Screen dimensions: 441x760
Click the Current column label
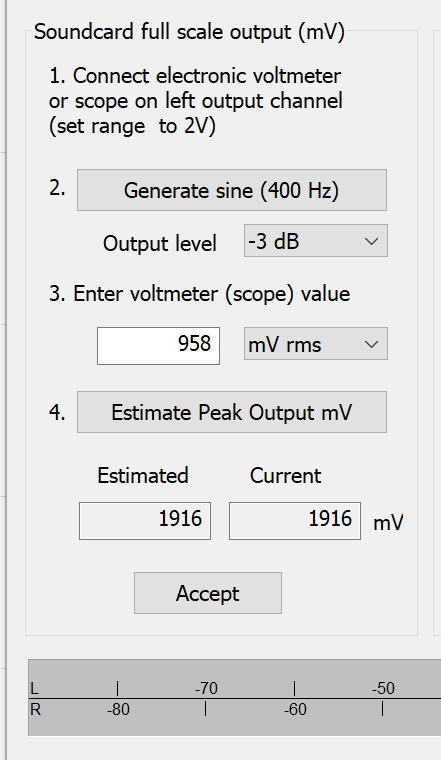click(285, 475)
